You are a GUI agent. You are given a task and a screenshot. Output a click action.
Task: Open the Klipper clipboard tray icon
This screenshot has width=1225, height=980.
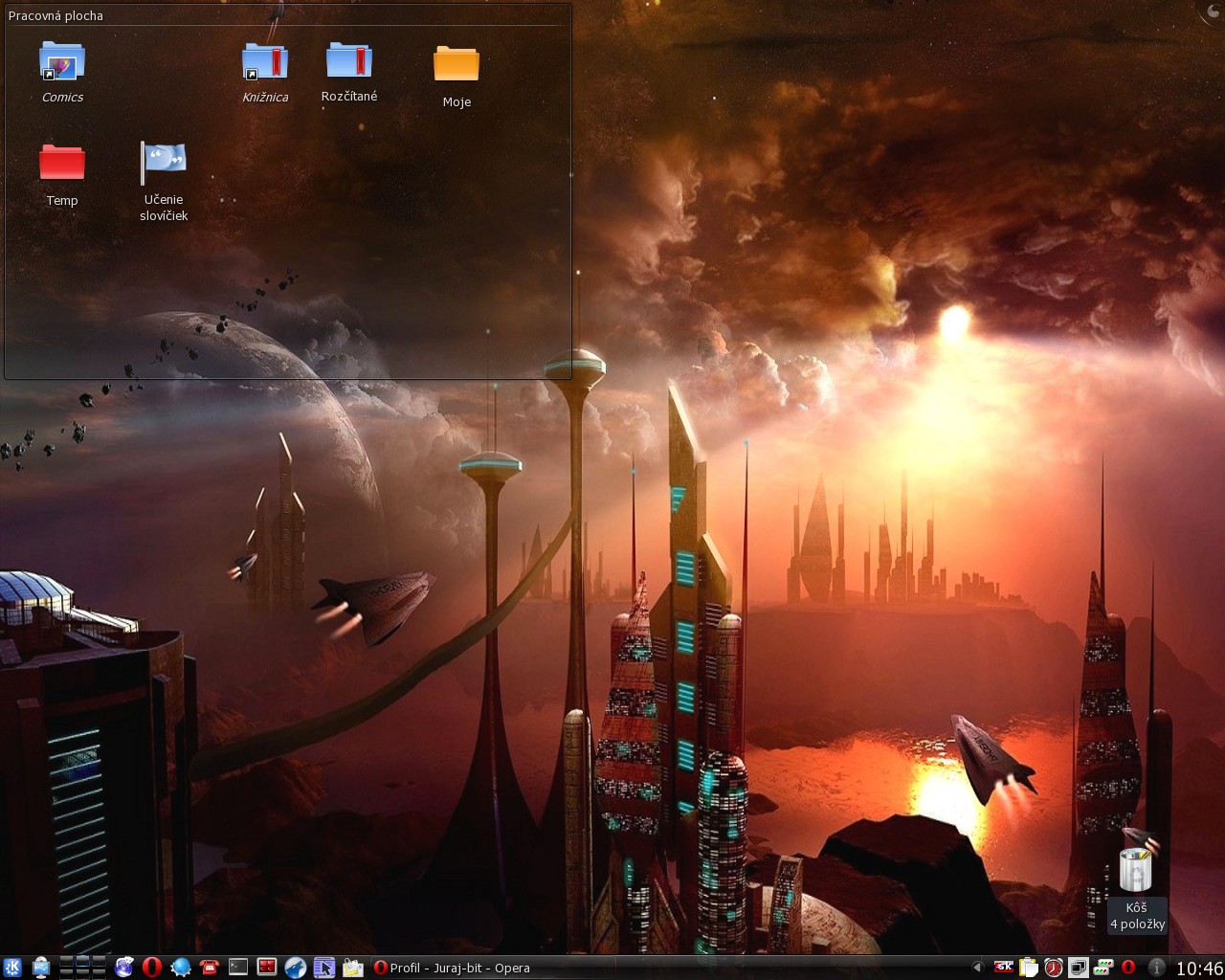[x=1029, y=968]
